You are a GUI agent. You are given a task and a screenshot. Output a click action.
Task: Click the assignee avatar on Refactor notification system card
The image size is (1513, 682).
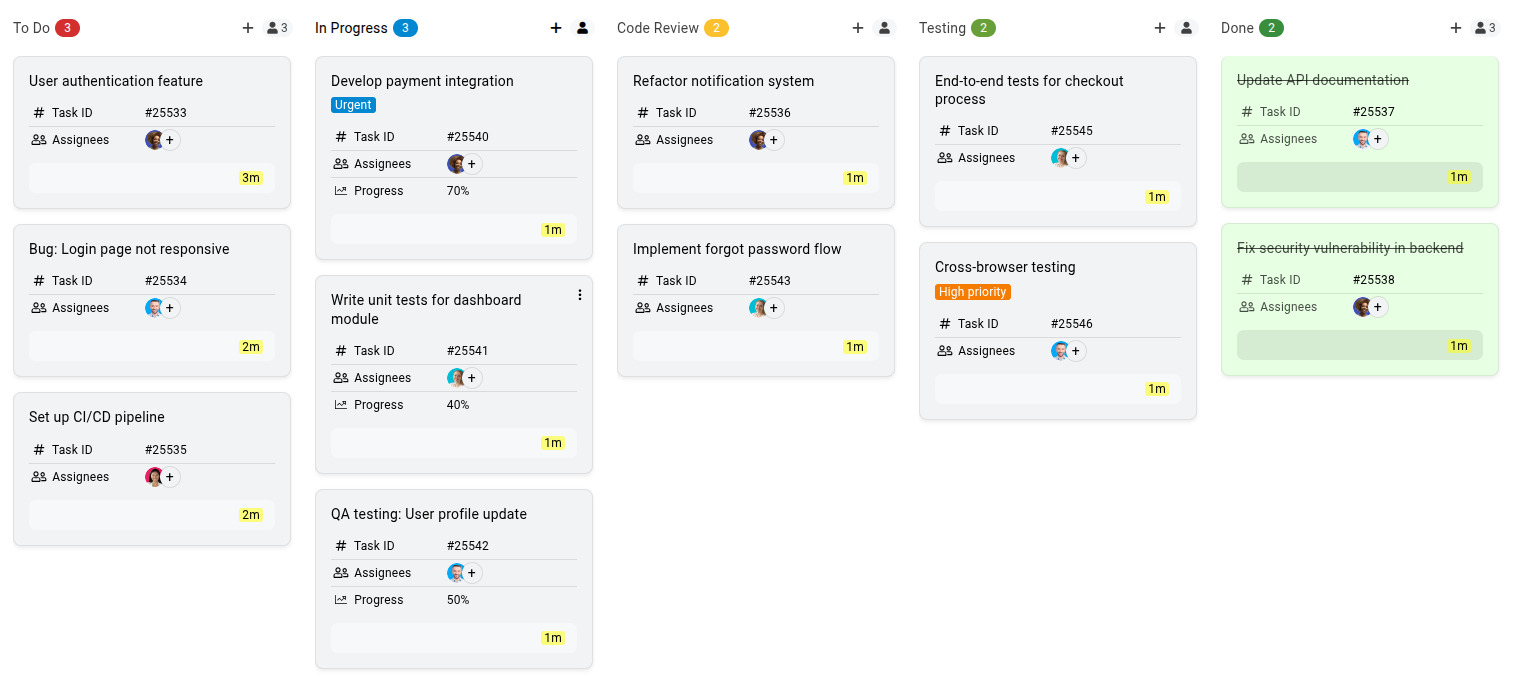pos(757,139)
